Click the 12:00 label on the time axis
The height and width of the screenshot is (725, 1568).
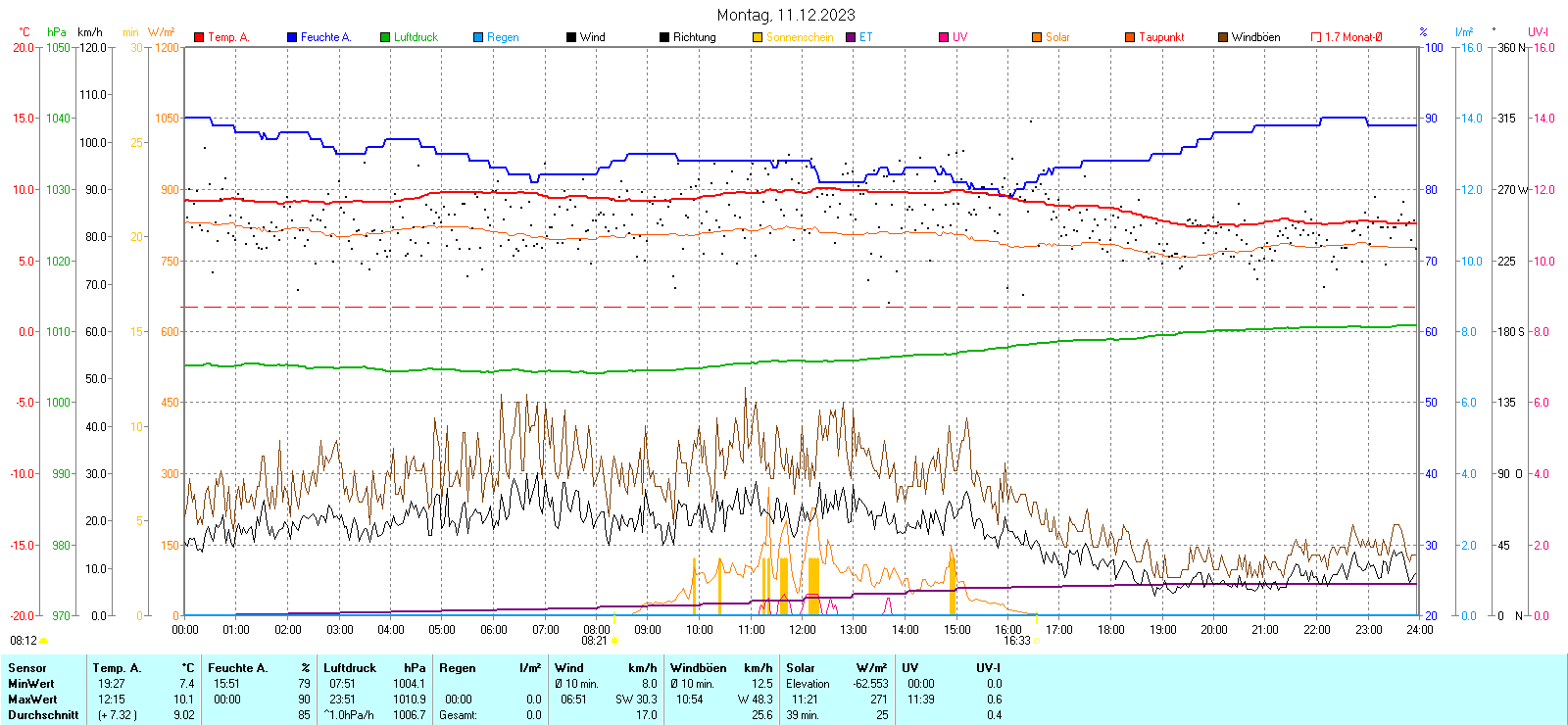tap(802, 629)
